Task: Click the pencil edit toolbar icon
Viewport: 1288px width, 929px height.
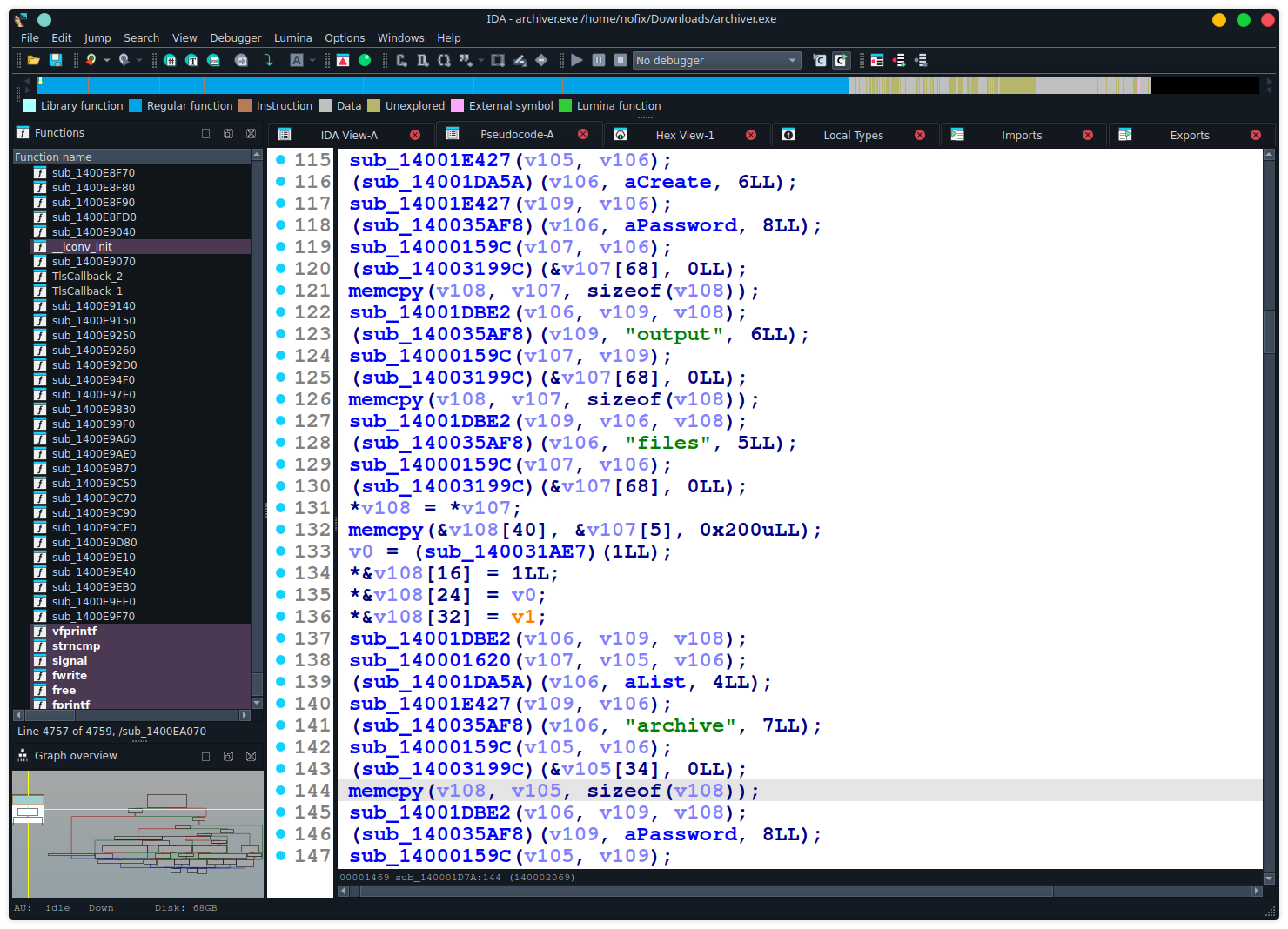Action: point(520,60)
